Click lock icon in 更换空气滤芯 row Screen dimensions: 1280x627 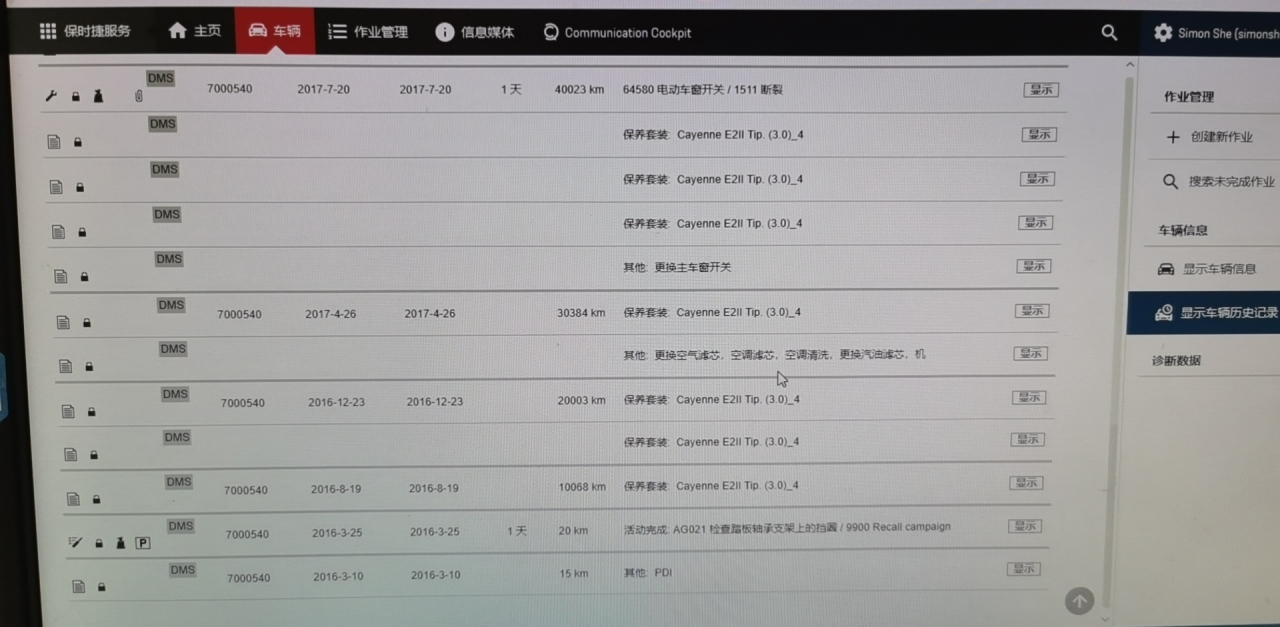click(89, 367)
